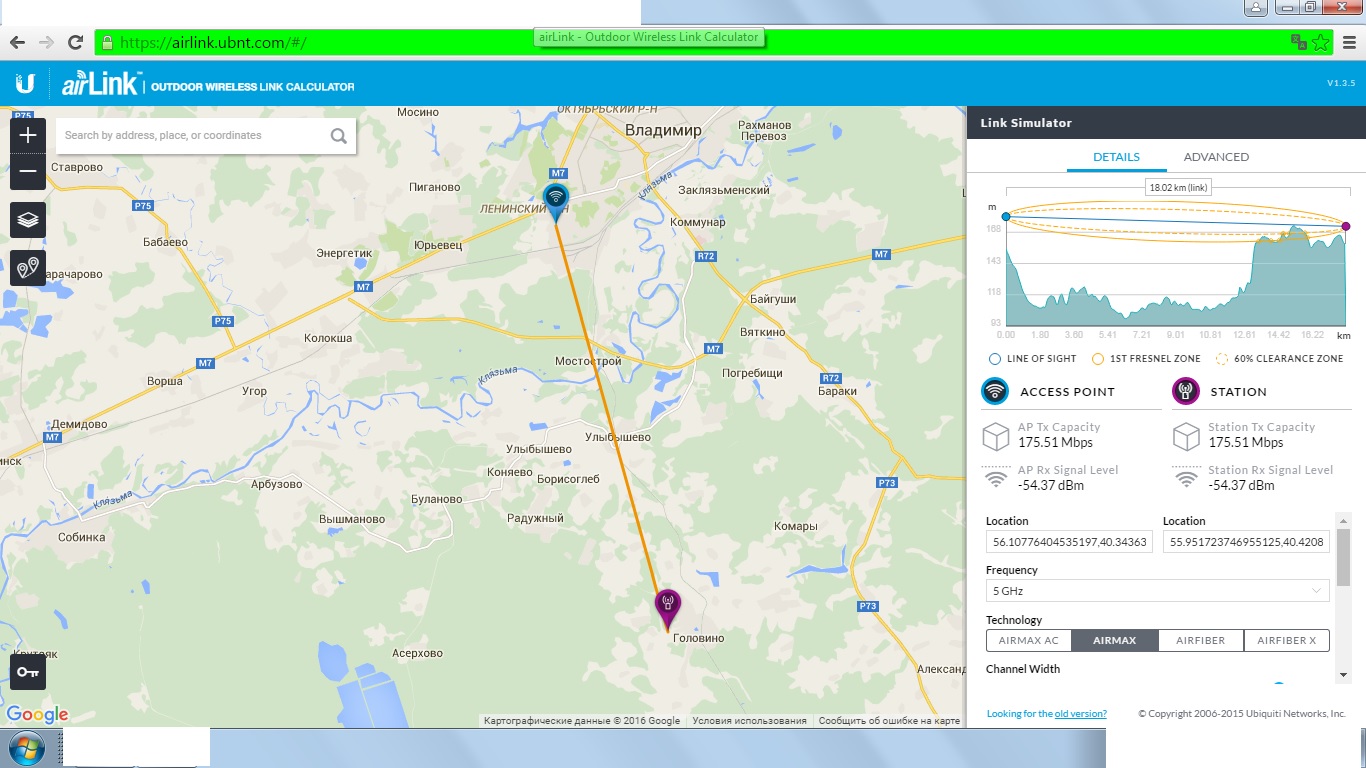1366x768 pixels.
Task: Zoom out the map with minus button
Action: point(28,171)
